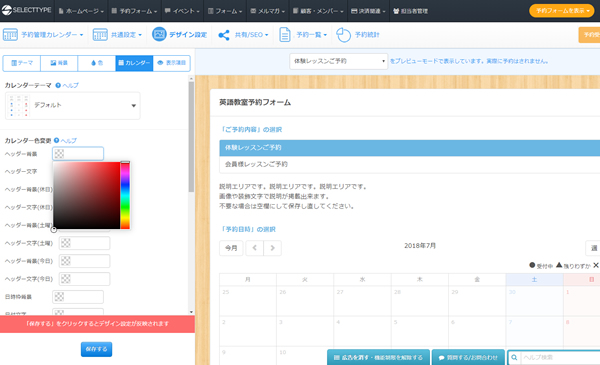Click the 共有/SEO share icon
Image resolution: width=600 pixels, height=365 pixels.
coord(223,35)
